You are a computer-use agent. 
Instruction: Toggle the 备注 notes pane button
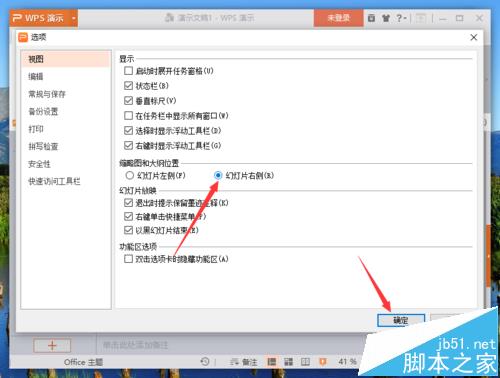pos(244,362)
